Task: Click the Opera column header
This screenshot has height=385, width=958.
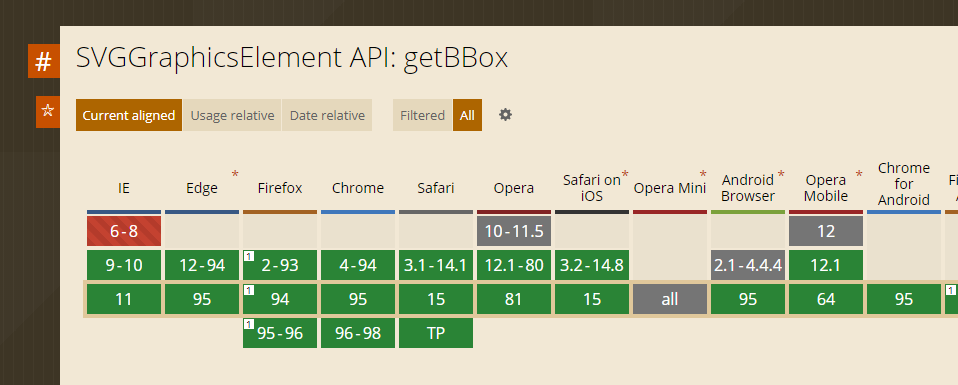Action: point(514,188)
